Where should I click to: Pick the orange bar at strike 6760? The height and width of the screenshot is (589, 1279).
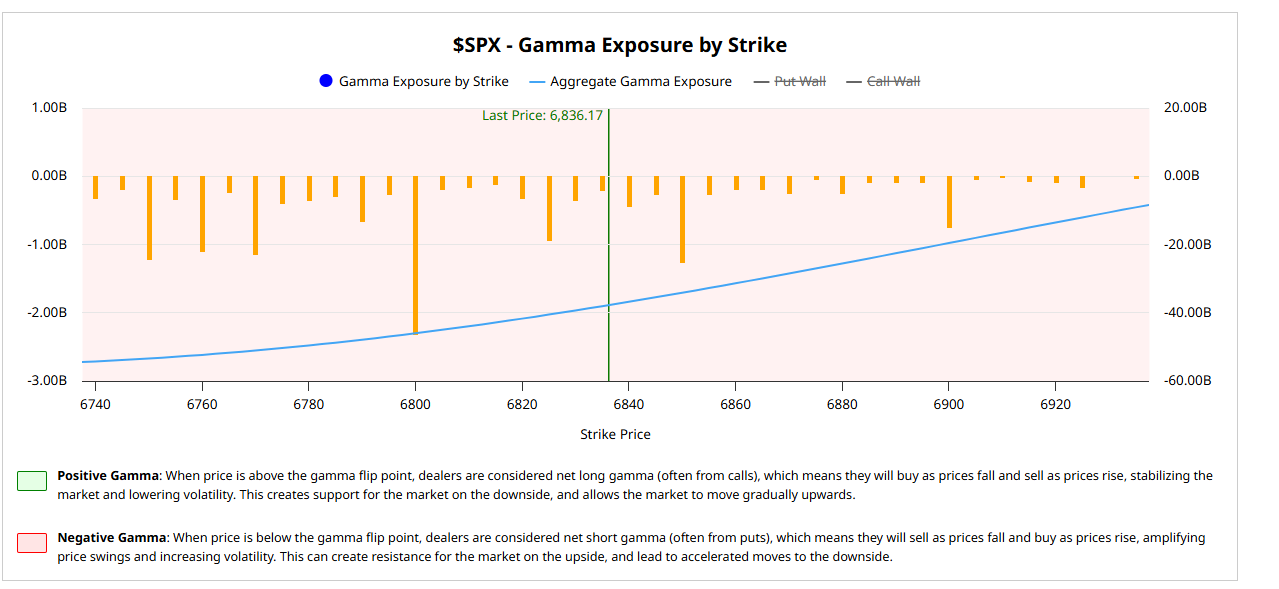(202, 214)
